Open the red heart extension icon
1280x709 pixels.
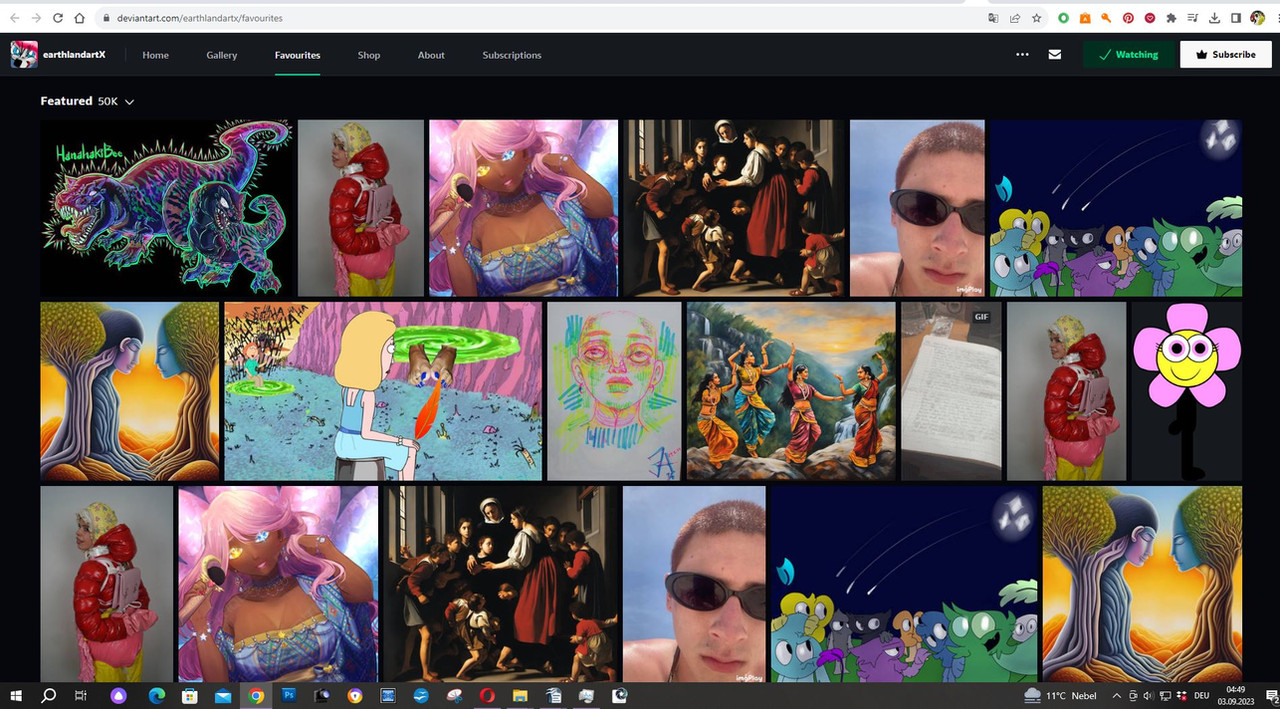coord(1150,18)
